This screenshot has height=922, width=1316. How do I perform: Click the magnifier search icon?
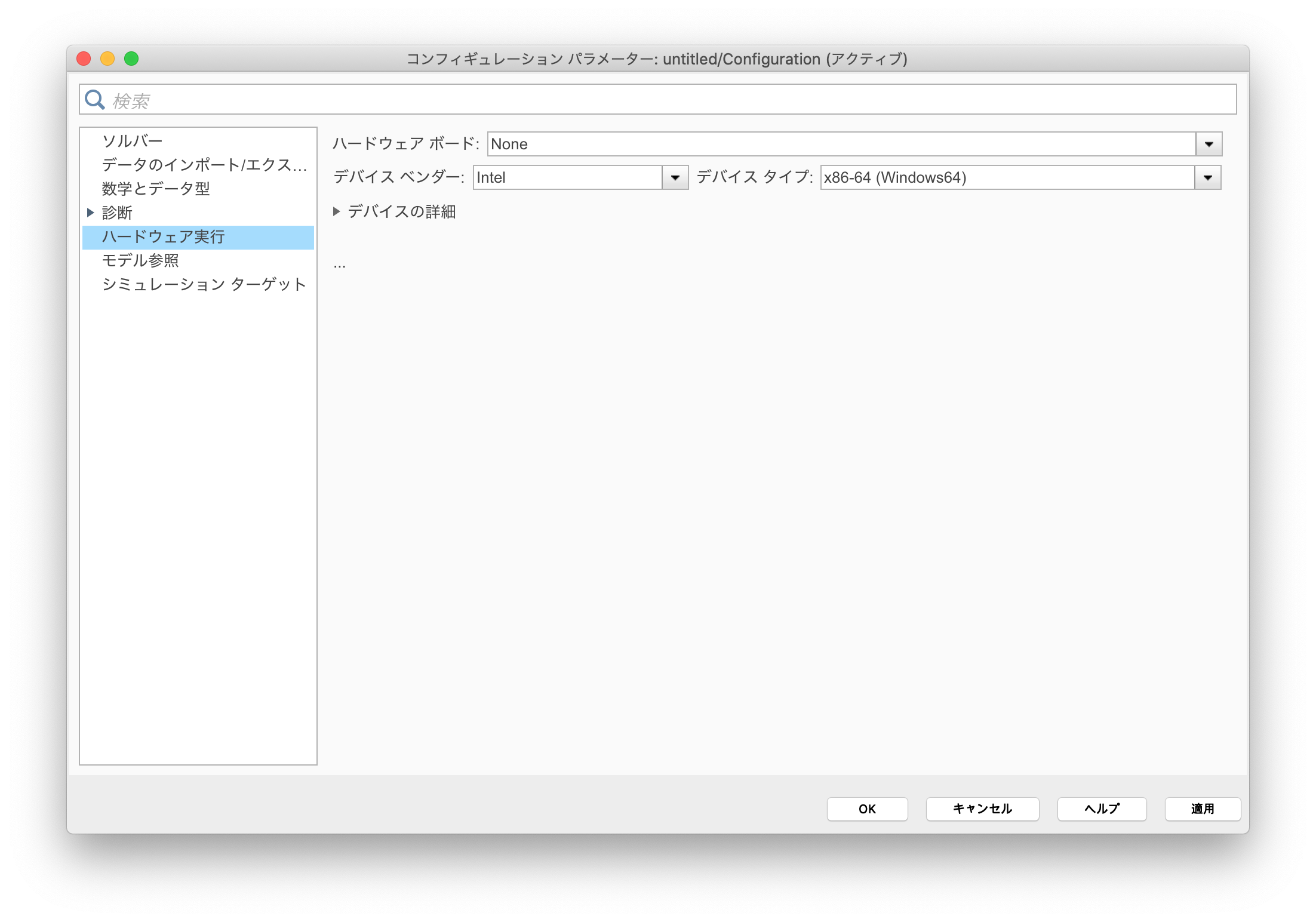pos(95,100)
